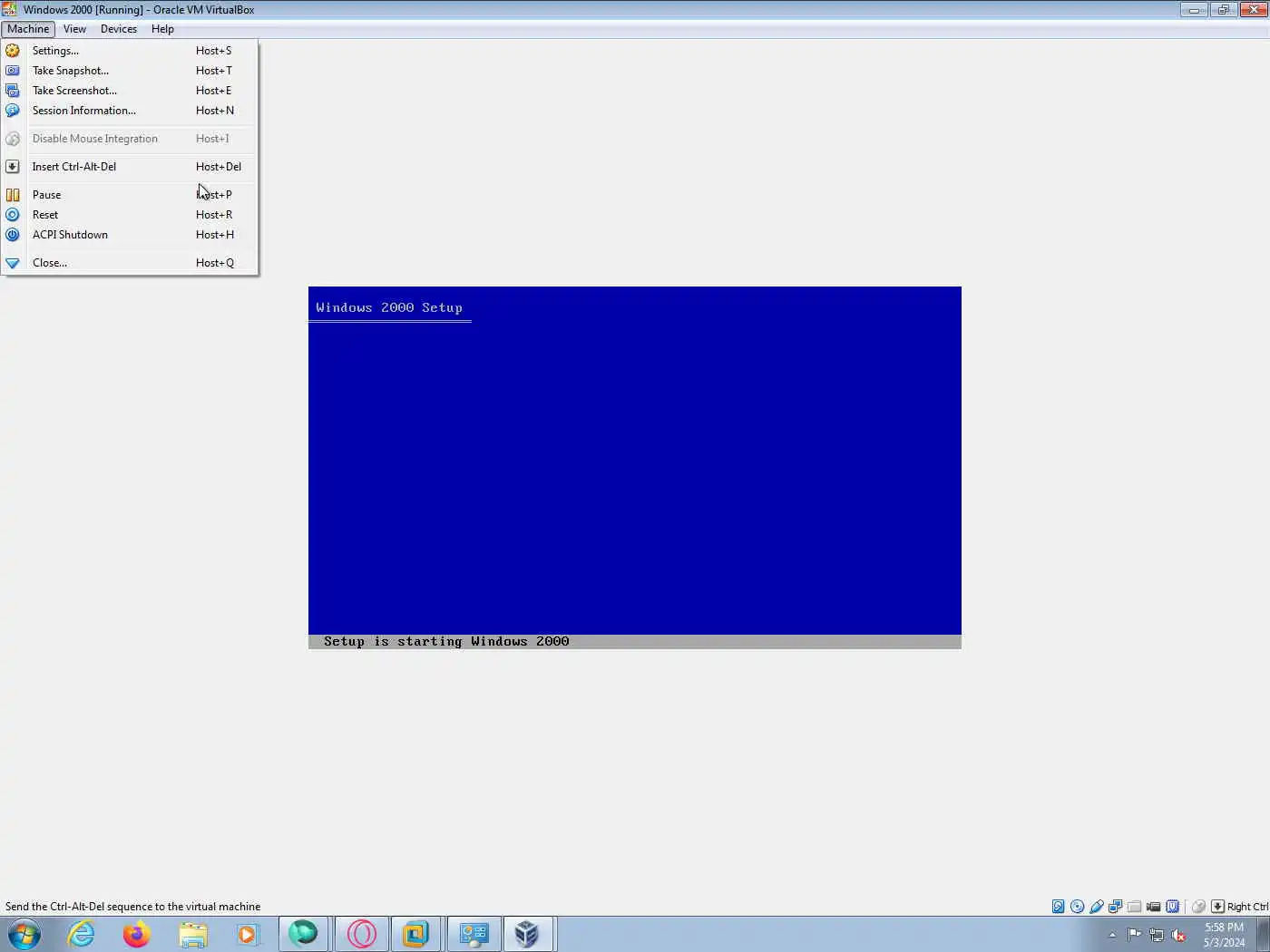Click the VirtualBox icon in the title bar
The width and height of the screenshot is (1270, 952).
click(x=9, y=10)
